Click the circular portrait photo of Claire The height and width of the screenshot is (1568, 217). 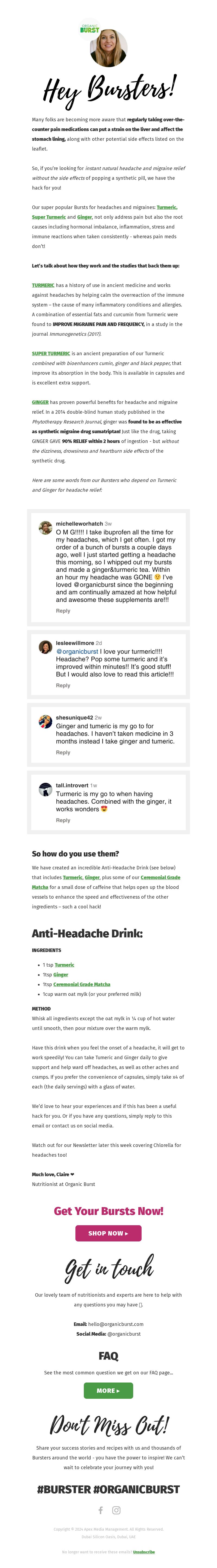click(108, 49)
